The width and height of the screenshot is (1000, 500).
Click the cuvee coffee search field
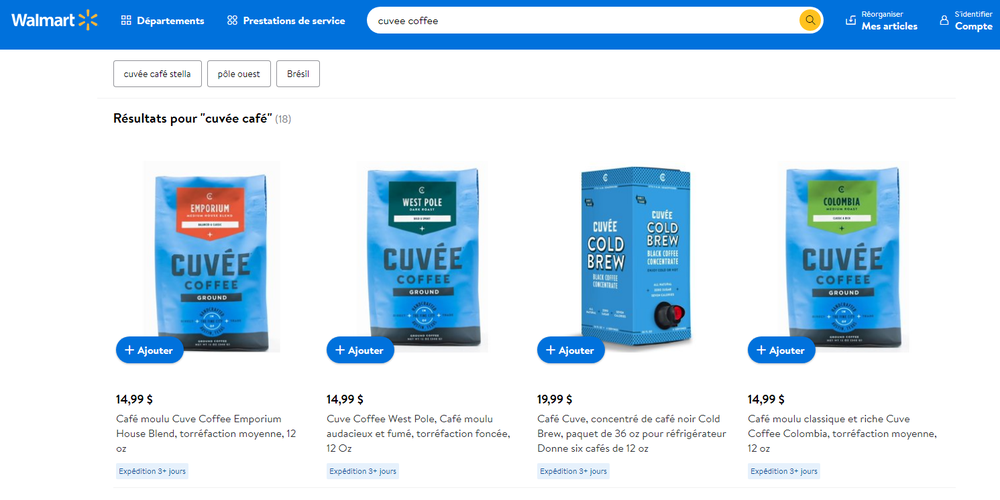click(584, 20)
